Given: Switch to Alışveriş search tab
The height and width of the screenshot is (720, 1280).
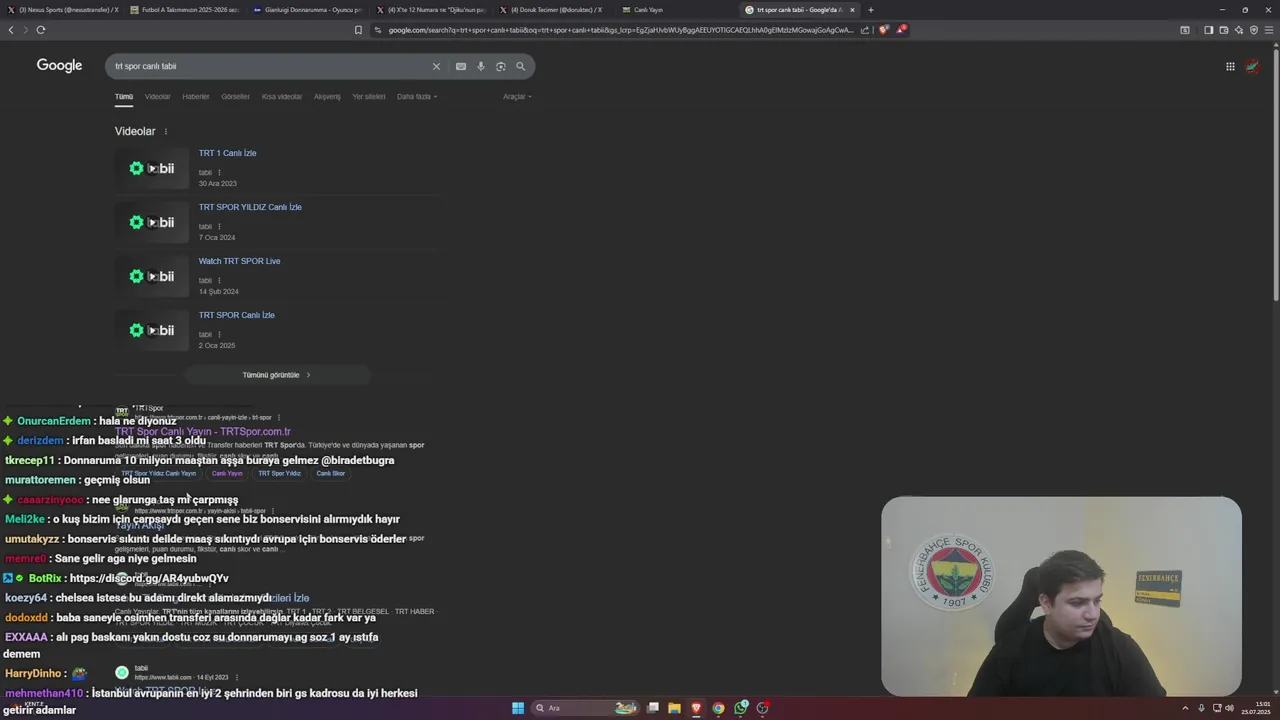Looking at the screenshot, I should 327,97.
